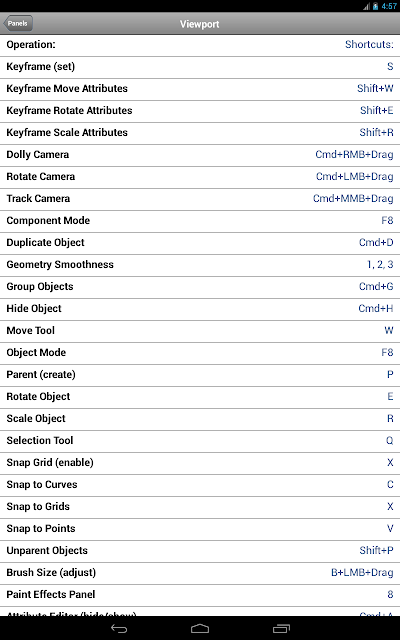
Task: Tap the Duplicate Object row
Action: click(200, 243)
